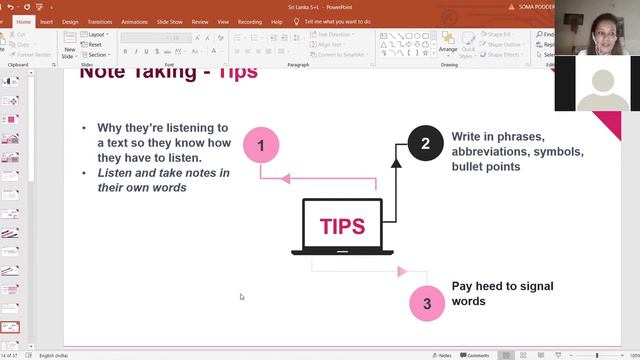This screenshot has height=360, width=640.
Task: Select the triangle shape in the shapes gallery
Action: (384, 44)
